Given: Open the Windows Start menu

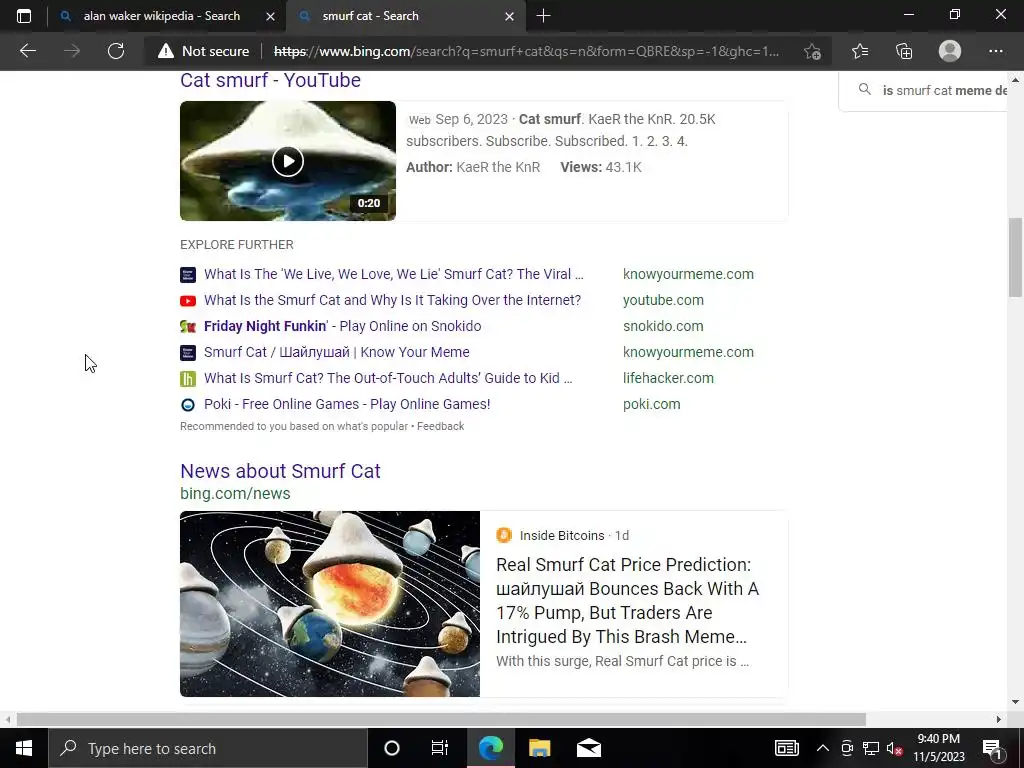Looking at the screenshot, I should pos(24,748).
